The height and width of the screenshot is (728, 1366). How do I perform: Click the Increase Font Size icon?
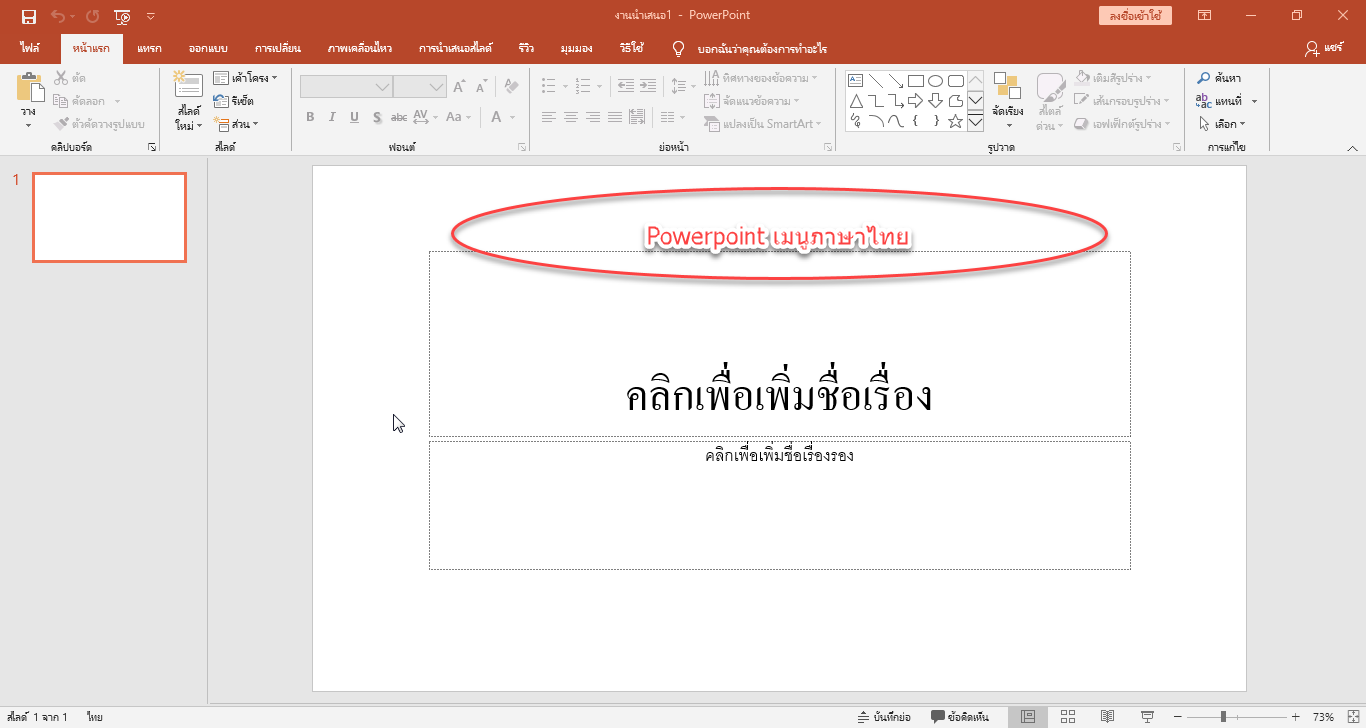pos(459,87)
